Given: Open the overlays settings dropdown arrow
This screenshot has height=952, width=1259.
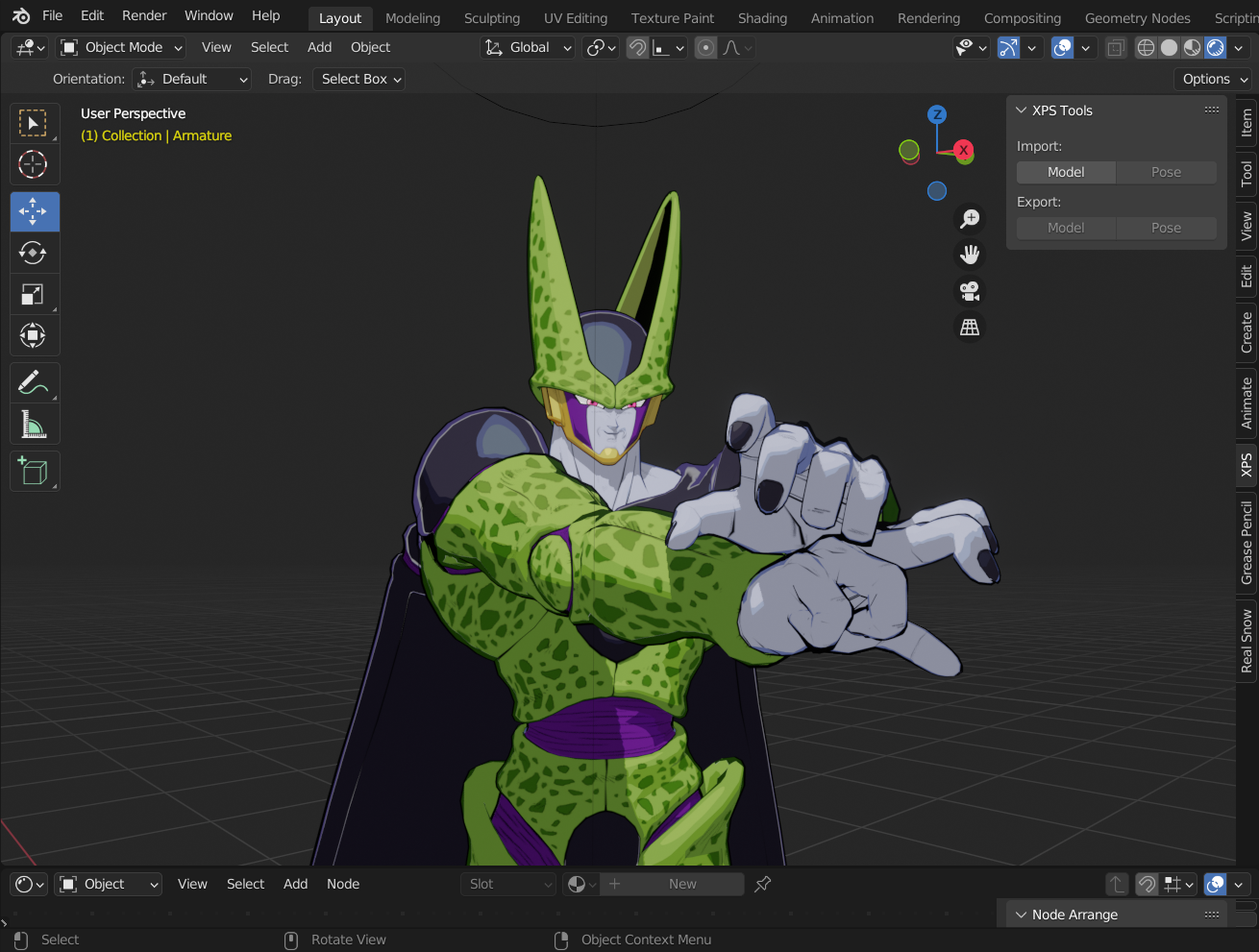Looking at the screenshot, I should [1086, 47].
